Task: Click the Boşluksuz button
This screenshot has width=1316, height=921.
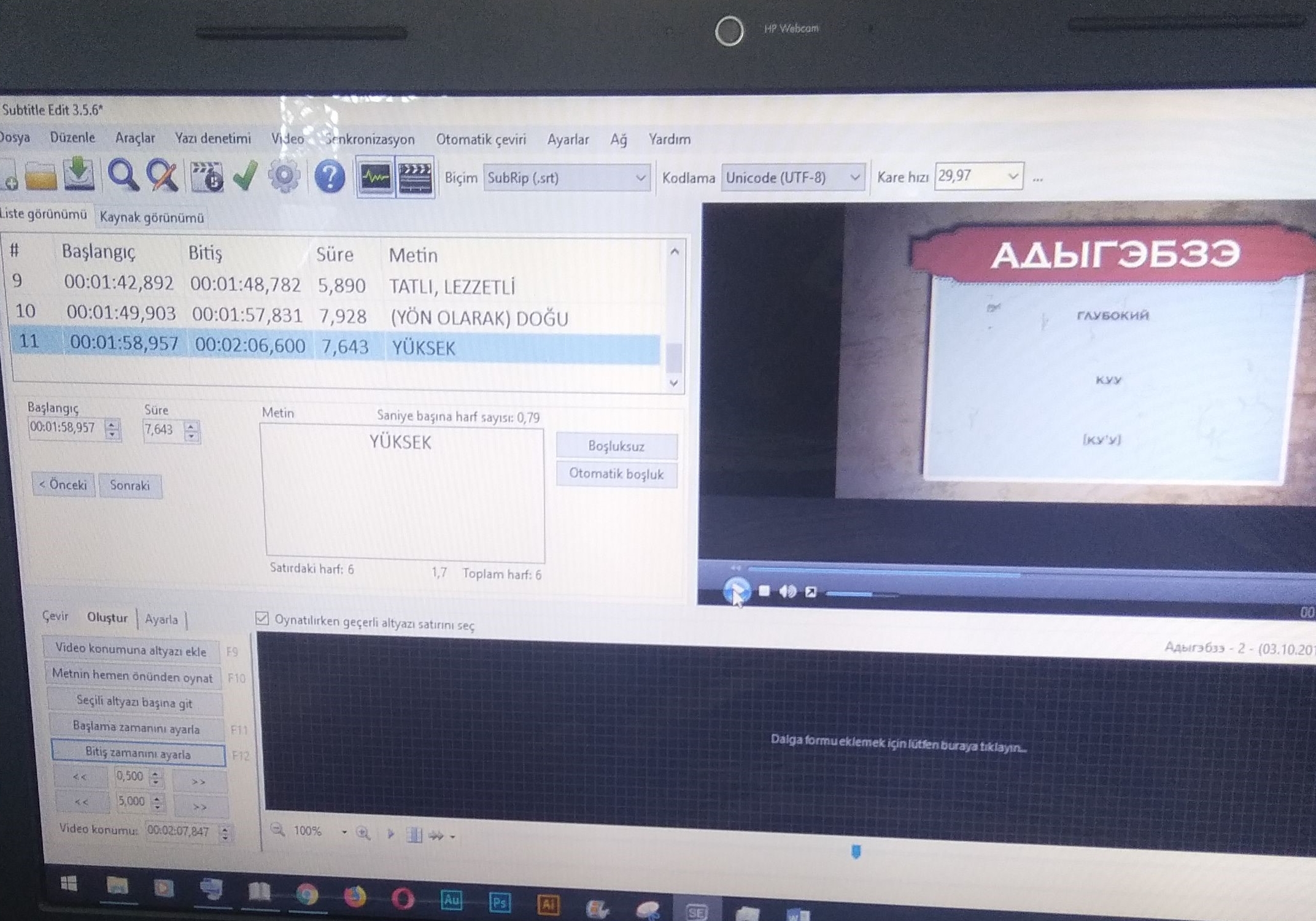Action: 616,446
